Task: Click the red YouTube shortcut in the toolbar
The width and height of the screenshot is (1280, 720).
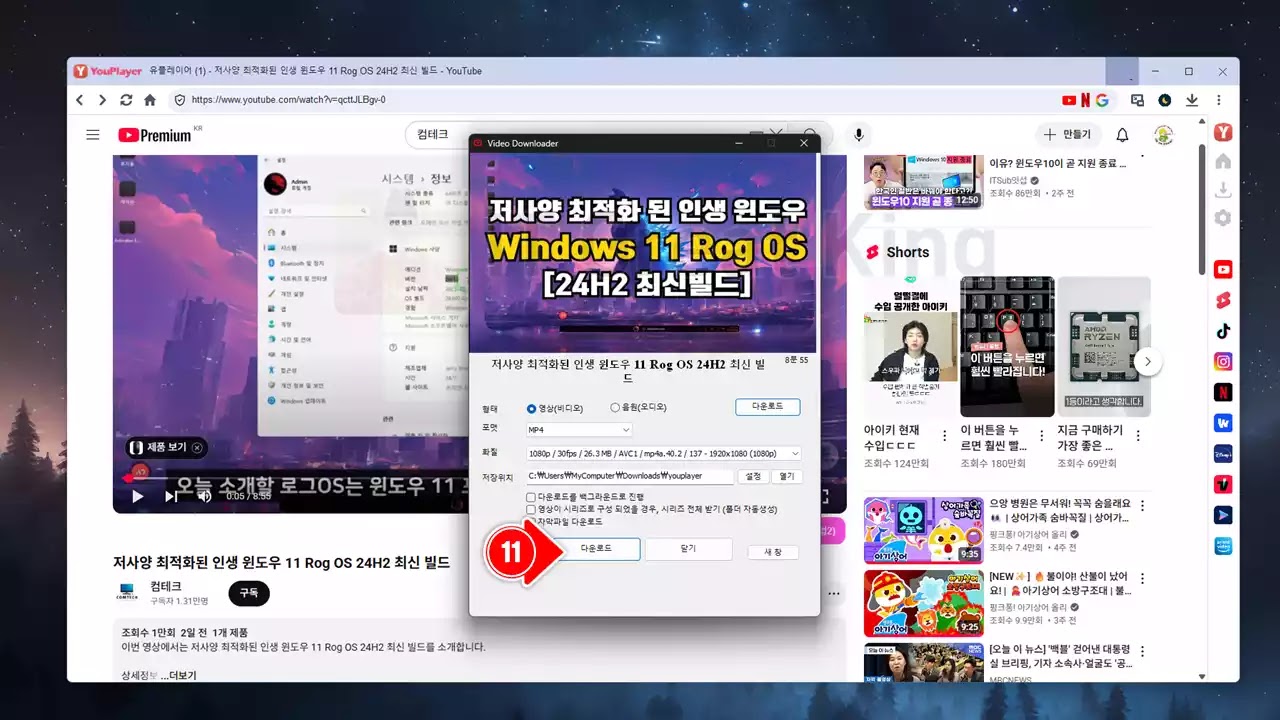Action: [x=1069, y=100]
